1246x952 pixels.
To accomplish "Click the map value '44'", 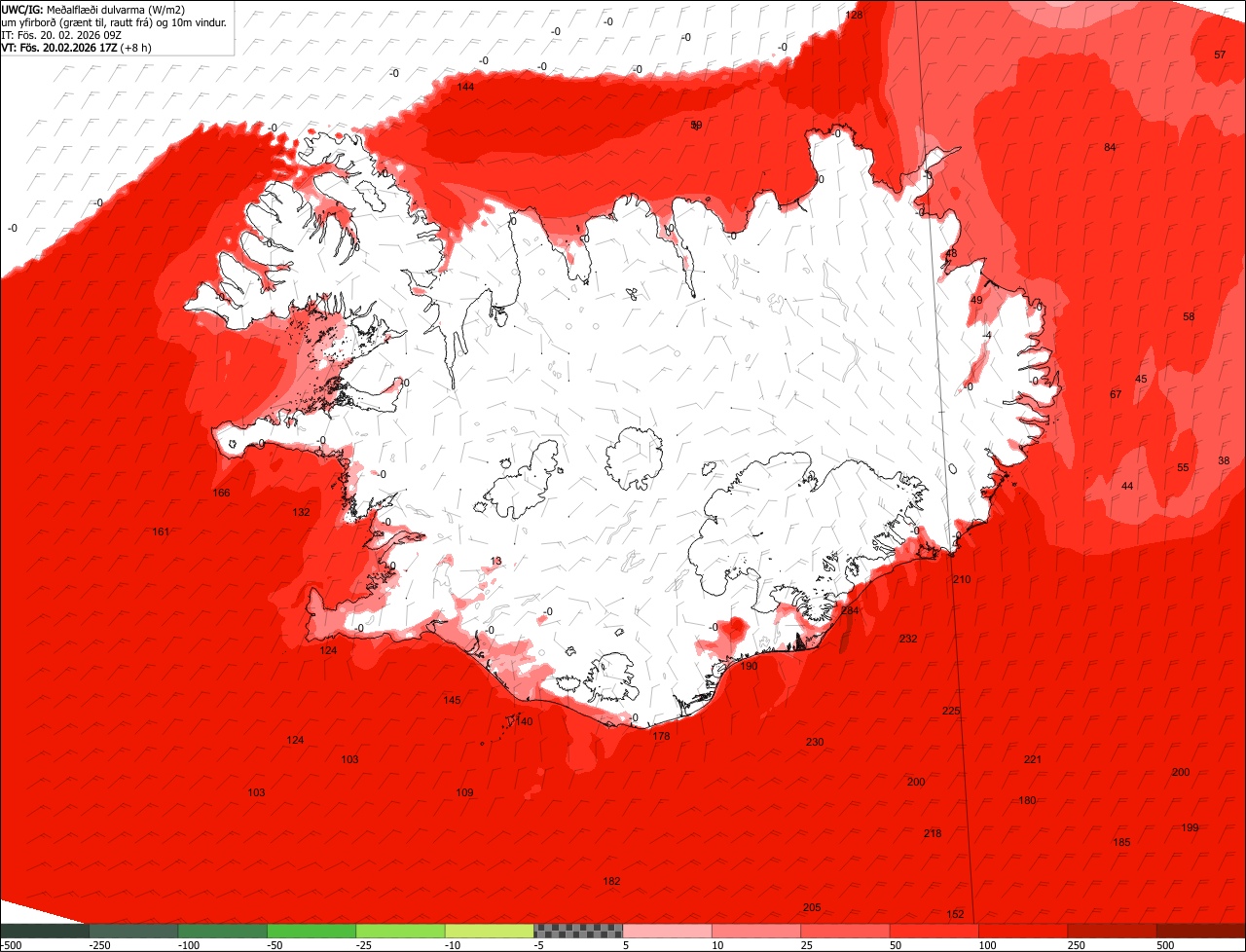I will point(1127,486).
